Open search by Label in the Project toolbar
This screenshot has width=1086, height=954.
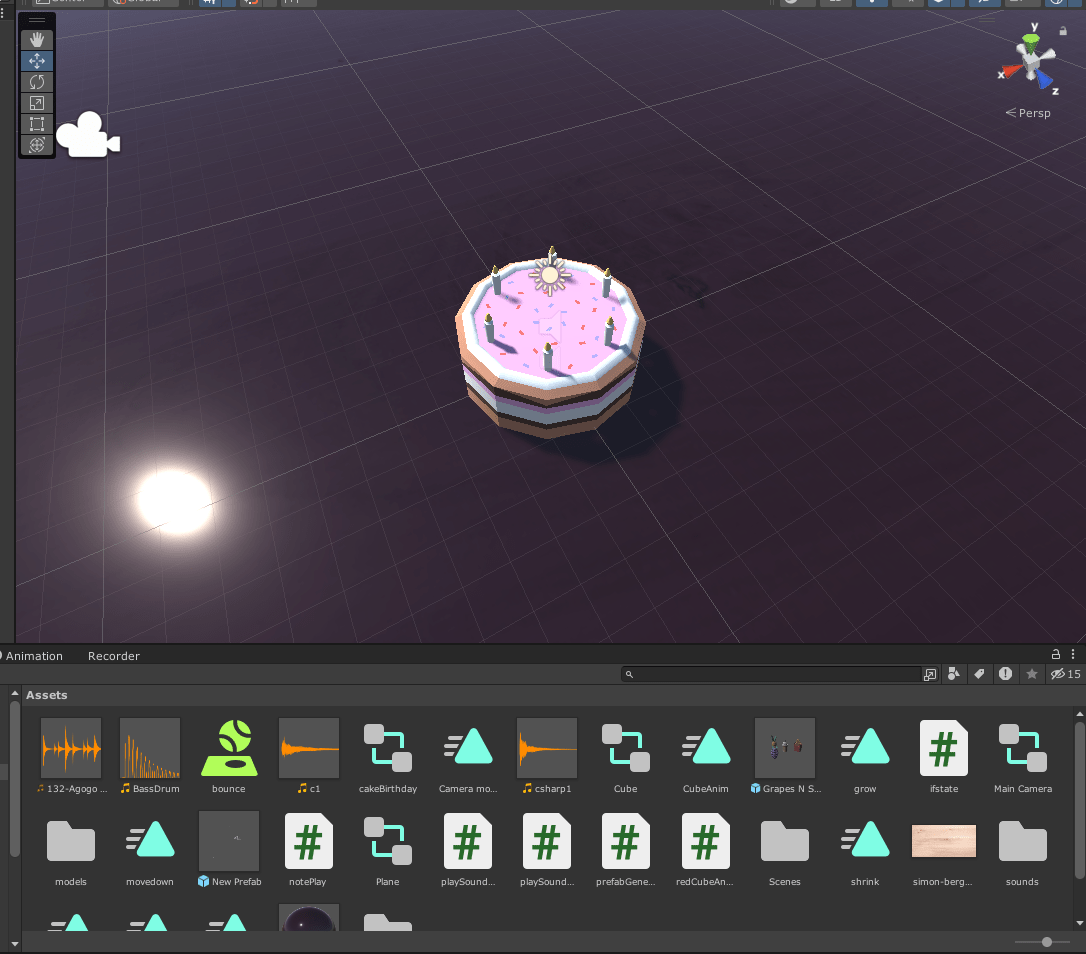pos(980,674)
